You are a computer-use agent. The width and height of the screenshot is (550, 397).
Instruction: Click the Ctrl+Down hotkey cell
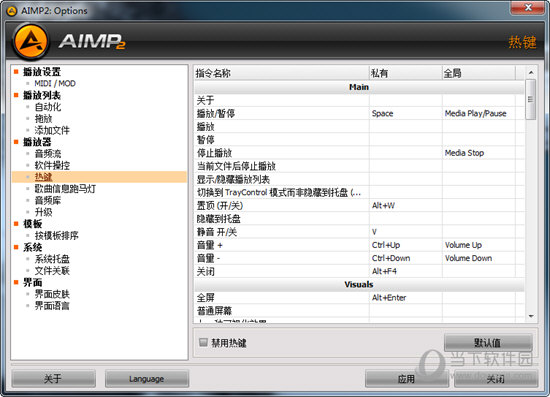point(405,258)
